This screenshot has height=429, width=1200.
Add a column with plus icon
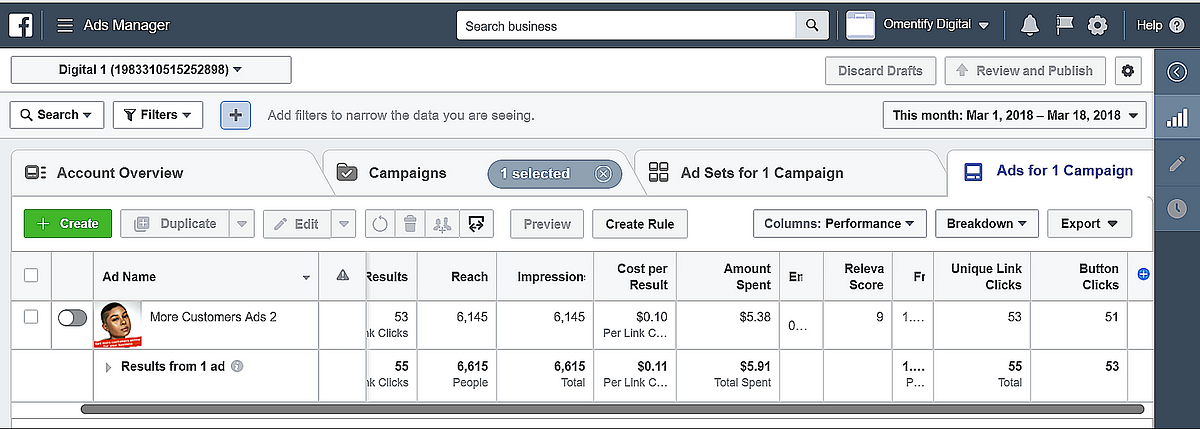pos(1144,274)
